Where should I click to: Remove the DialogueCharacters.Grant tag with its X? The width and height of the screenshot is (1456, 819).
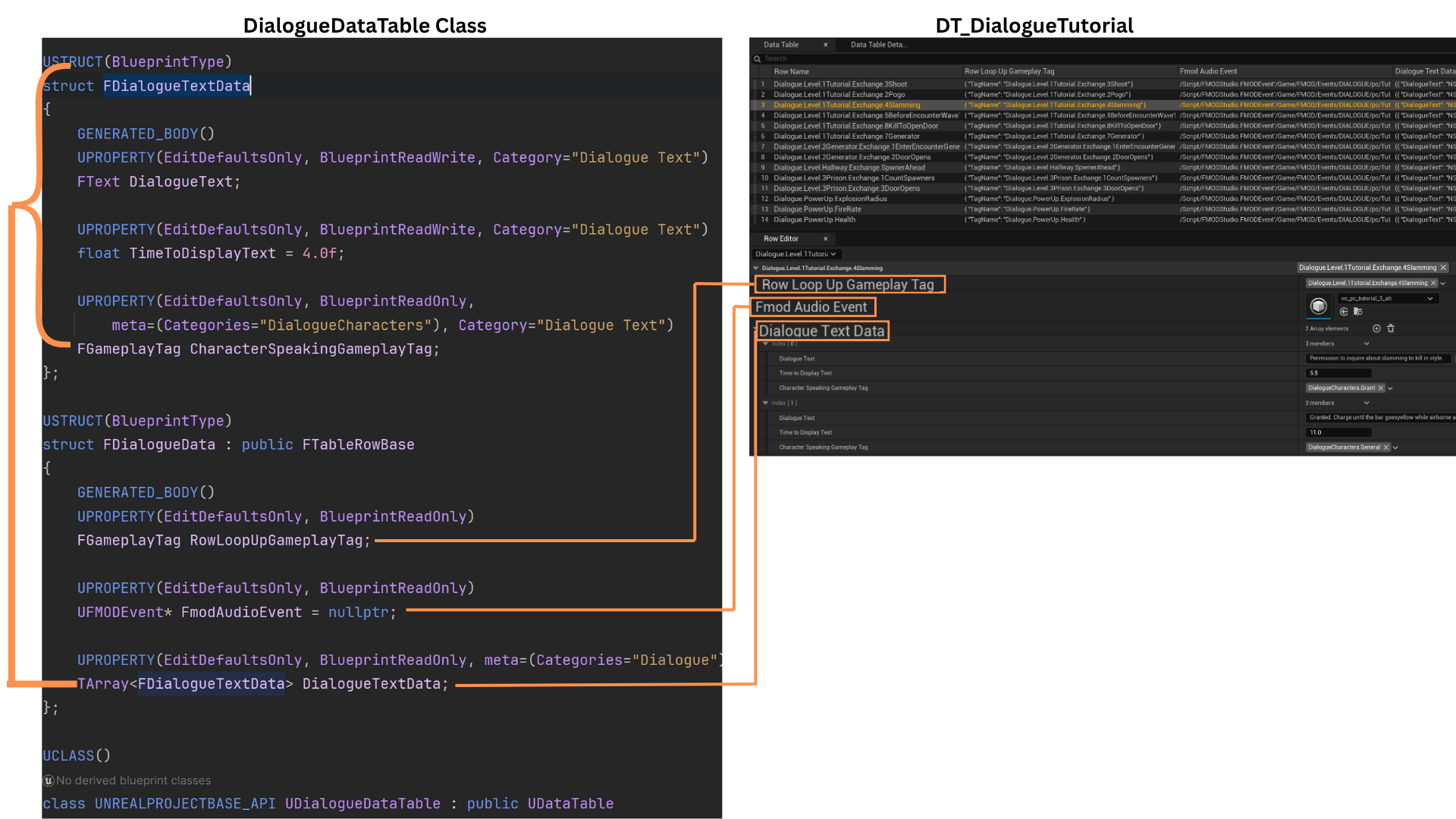tap(1381, 388)
